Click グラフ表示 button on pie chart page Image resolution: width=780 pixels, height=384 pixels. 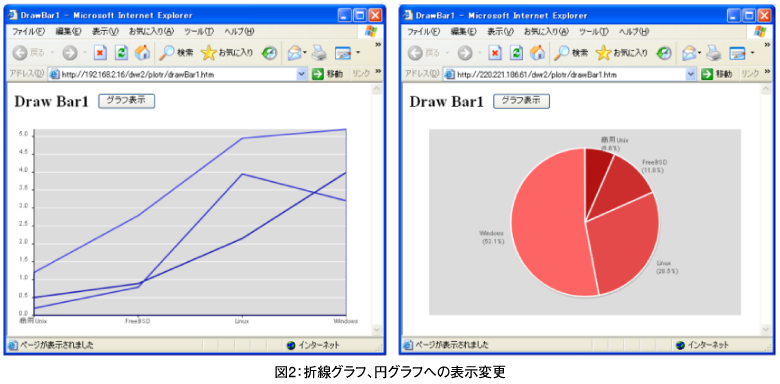(x=521, y=100)
